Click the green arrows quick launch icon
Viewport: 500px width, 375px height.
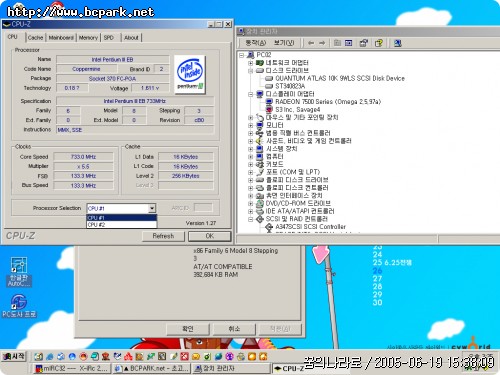point(151,356)
